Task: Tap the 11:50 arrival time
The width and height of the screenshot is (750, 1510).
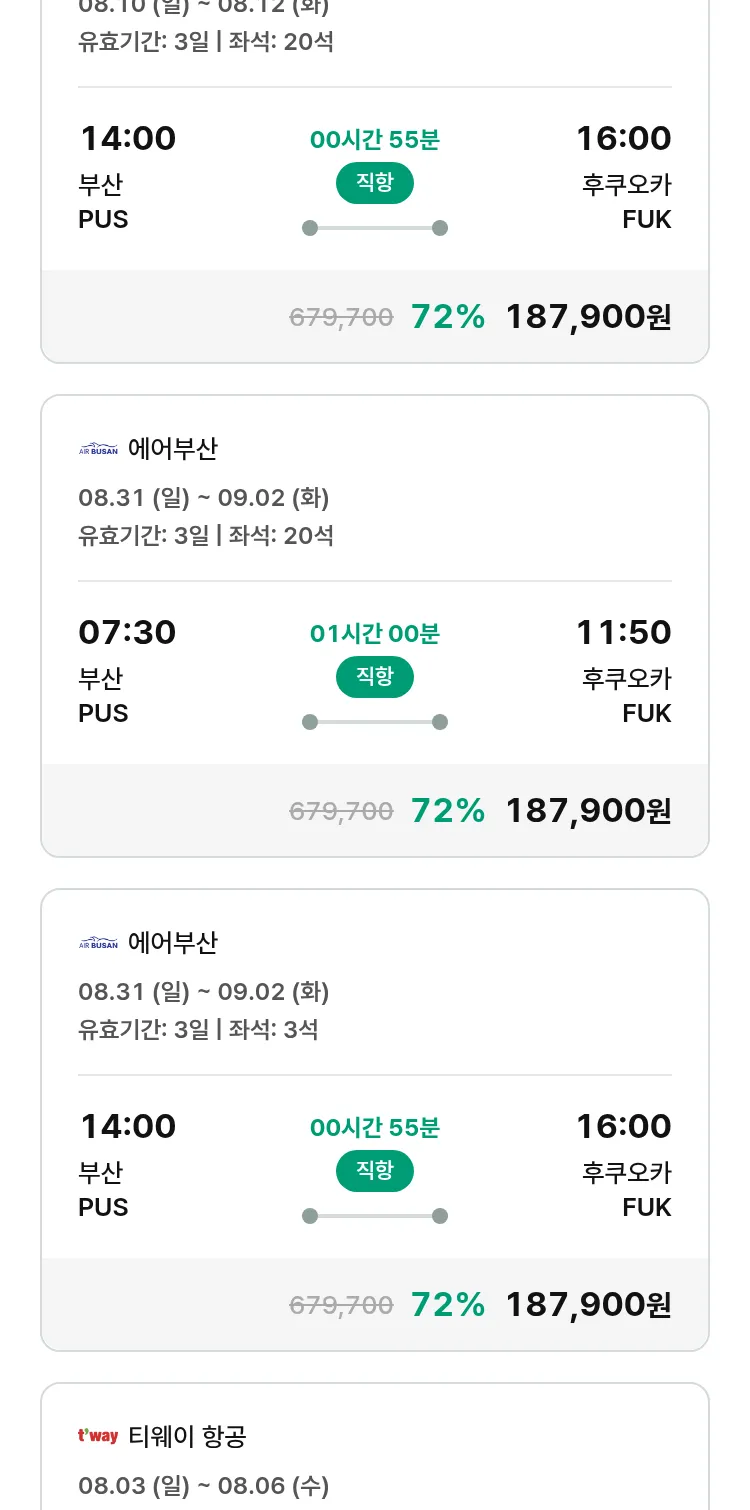Action: tap(623, 632)
